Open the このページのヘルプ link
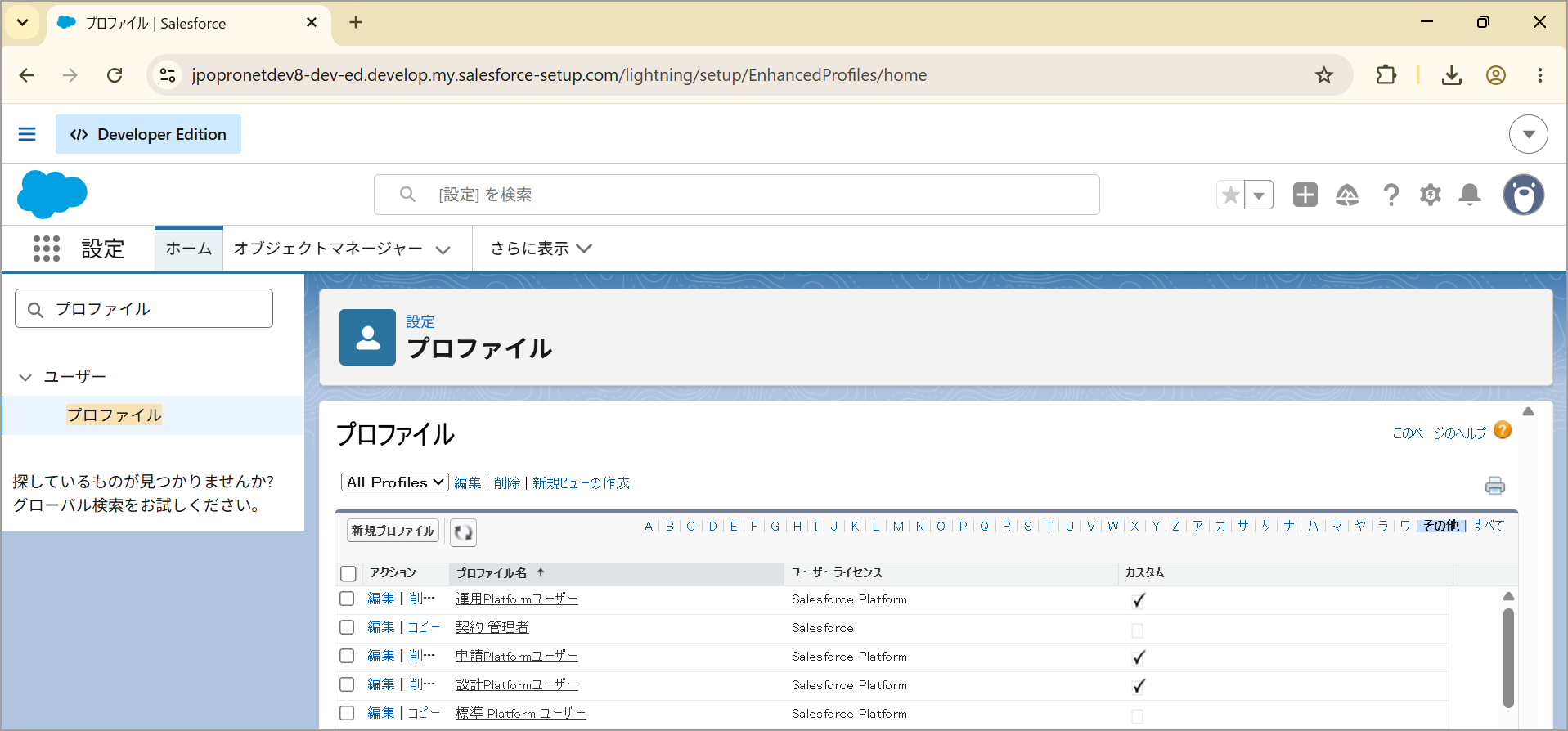 (x=1440, y=433)
